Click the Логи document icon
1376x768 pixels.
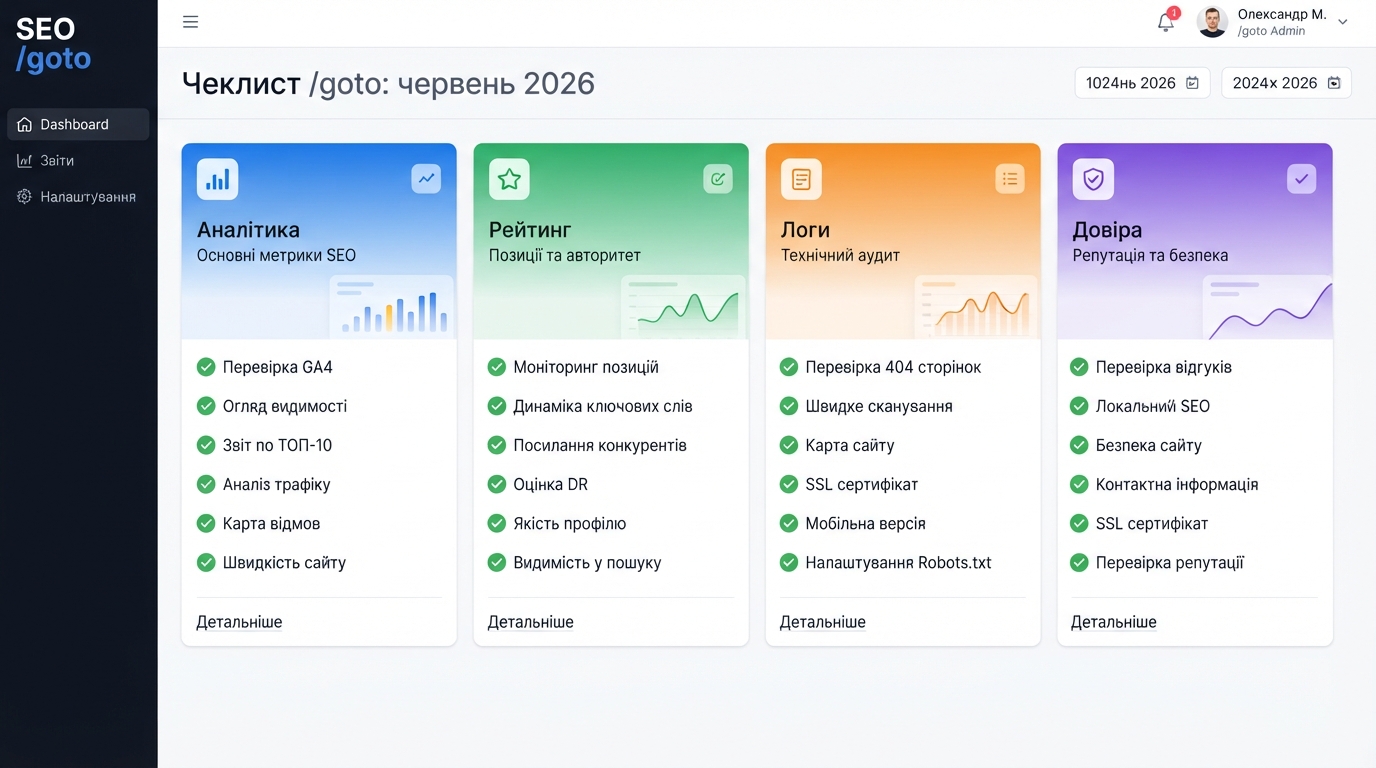point(801,179)
